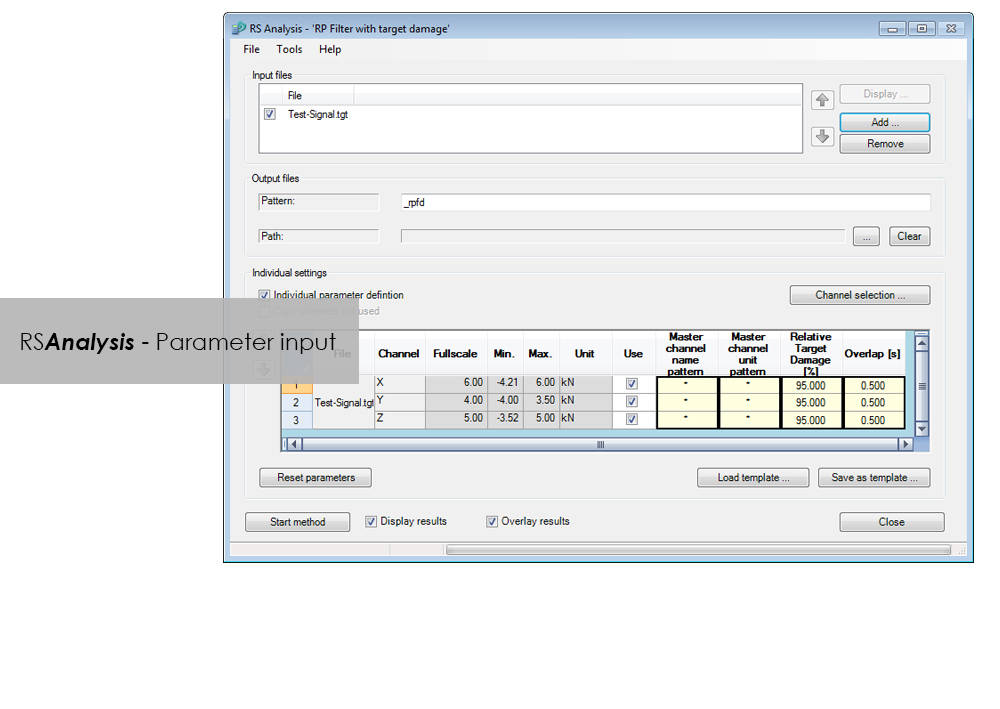The width and height of the screenshot is (1000, 709).
Task: Click the RS Analysis title bar app icon
Action: [238, 29]
